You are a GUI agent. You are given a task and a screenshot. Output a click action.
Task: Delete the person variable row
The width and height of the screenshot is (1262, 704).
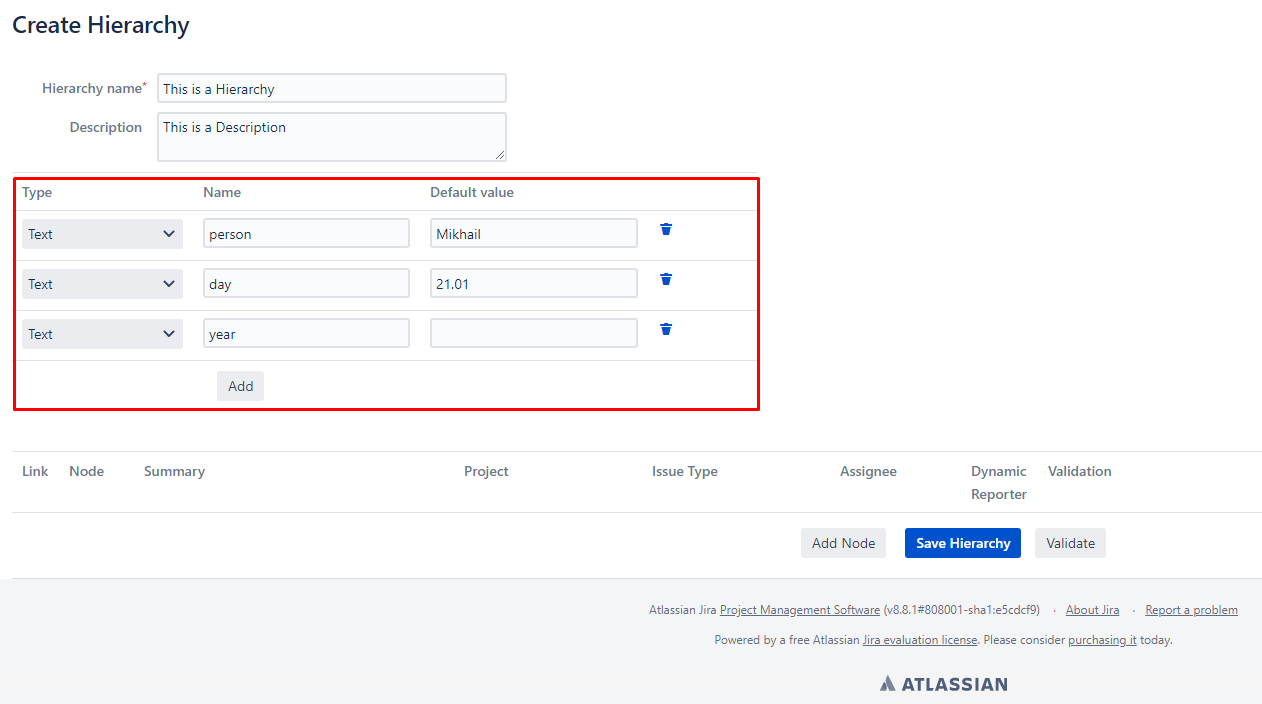click(x=666, y=229)
